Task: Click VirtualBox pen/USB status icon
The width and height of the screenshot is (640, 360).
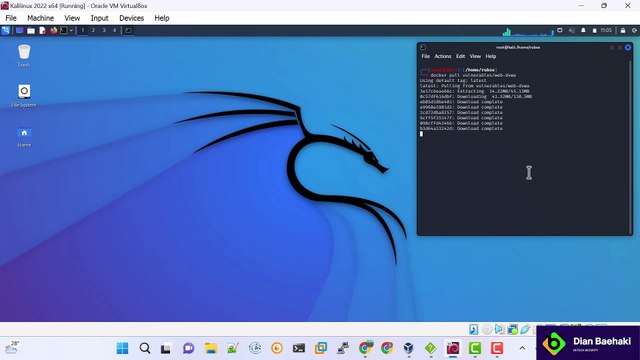Action: pyautogui.click(x=526, y=329)
